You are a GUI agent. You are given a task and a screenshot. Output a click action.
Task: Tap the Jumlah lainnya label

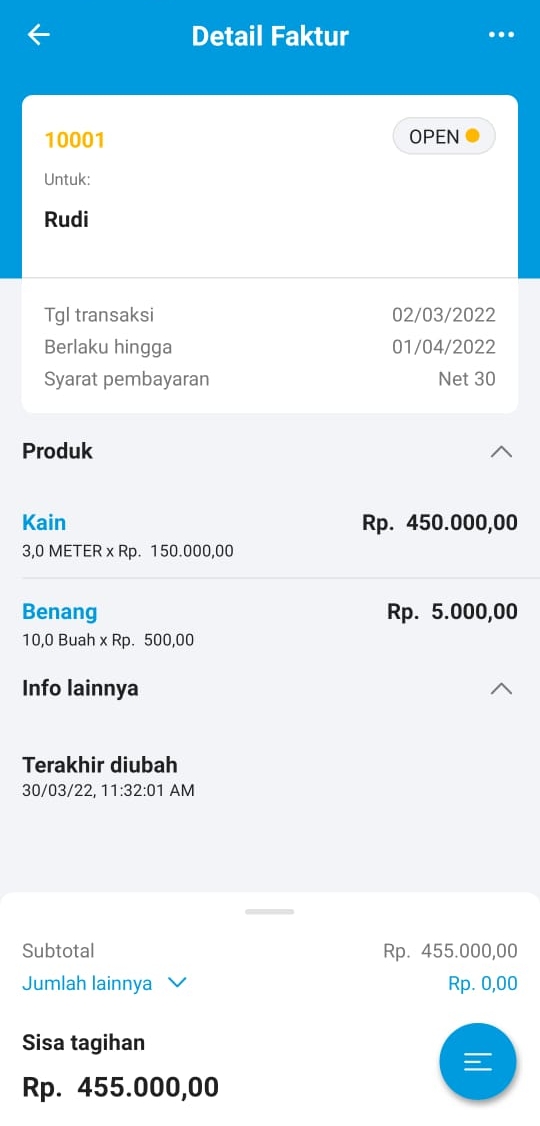click(87, 983)
